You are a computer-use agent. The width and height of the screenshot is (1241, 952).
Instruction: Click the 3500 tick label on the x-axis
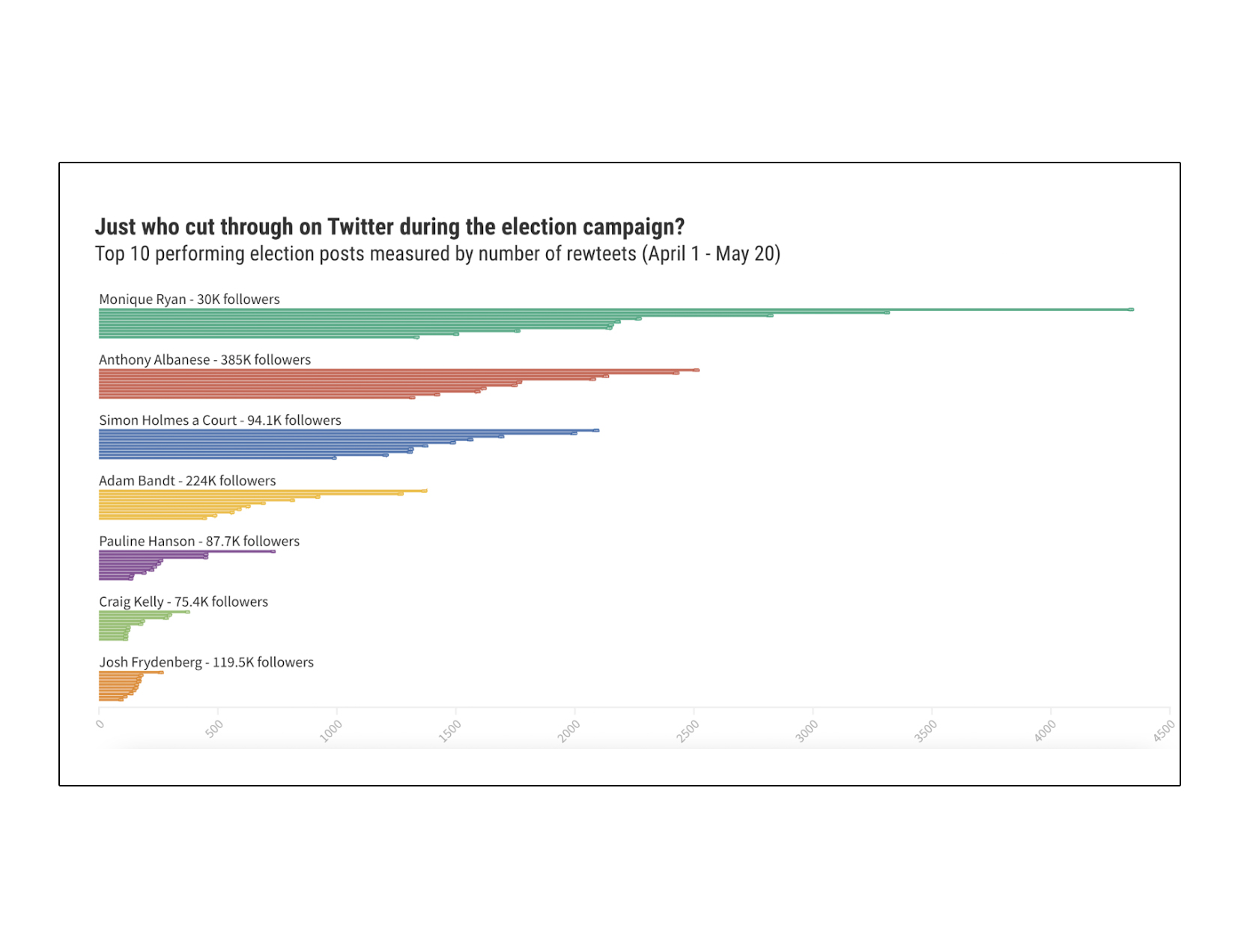926,730
